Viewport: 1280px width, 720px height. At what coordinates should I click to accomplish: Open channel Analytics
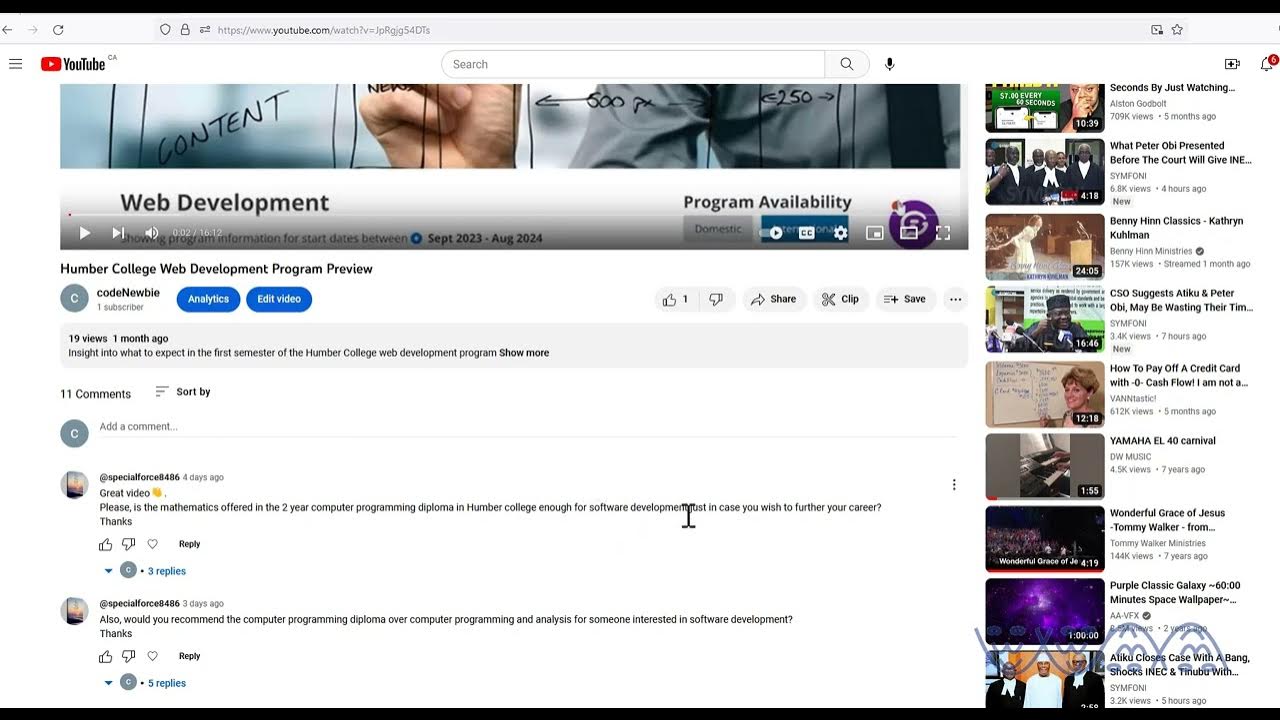208,299
